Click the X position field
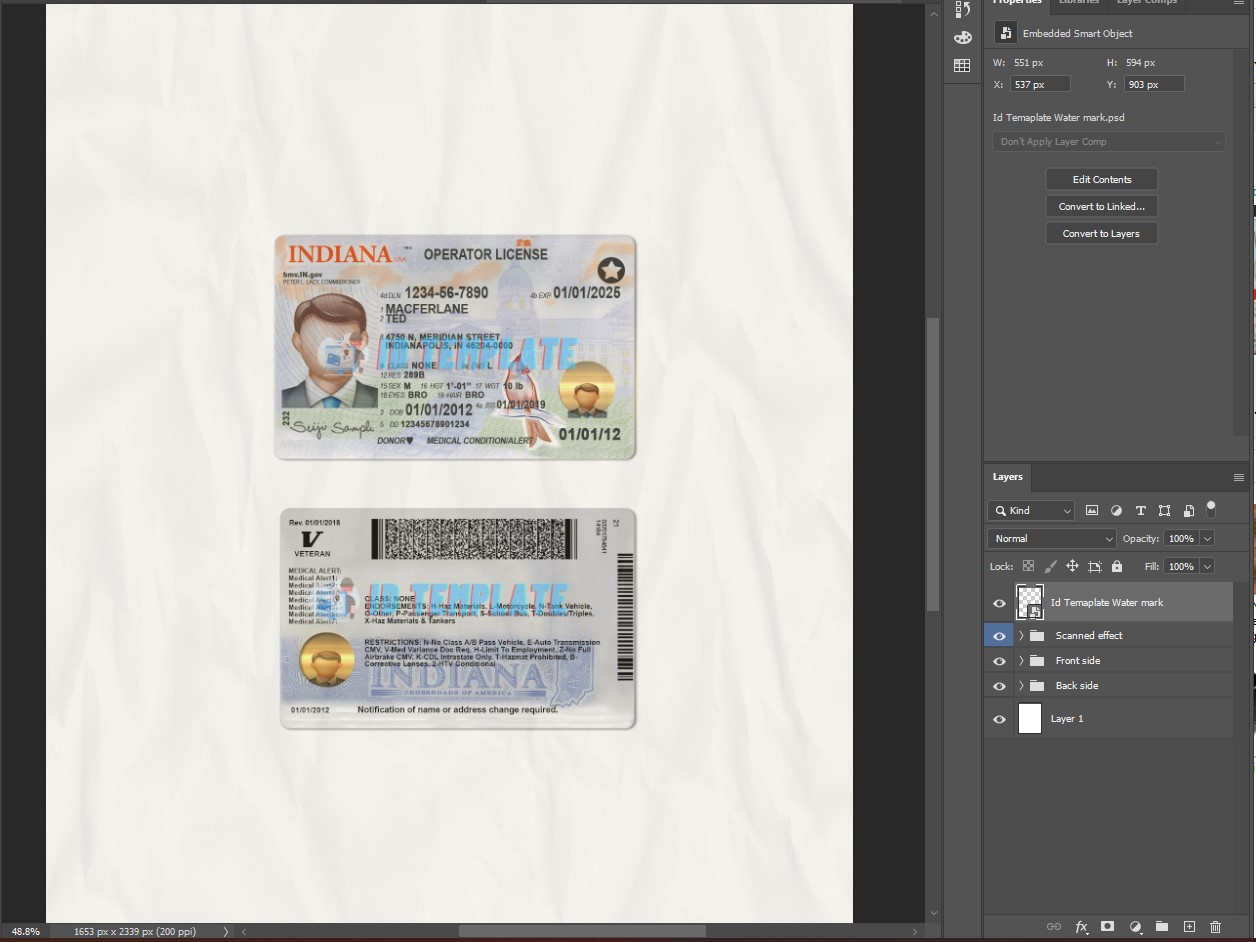Image resolution: width=1256 pixels, height=942 pixels. coord(1040,84)
